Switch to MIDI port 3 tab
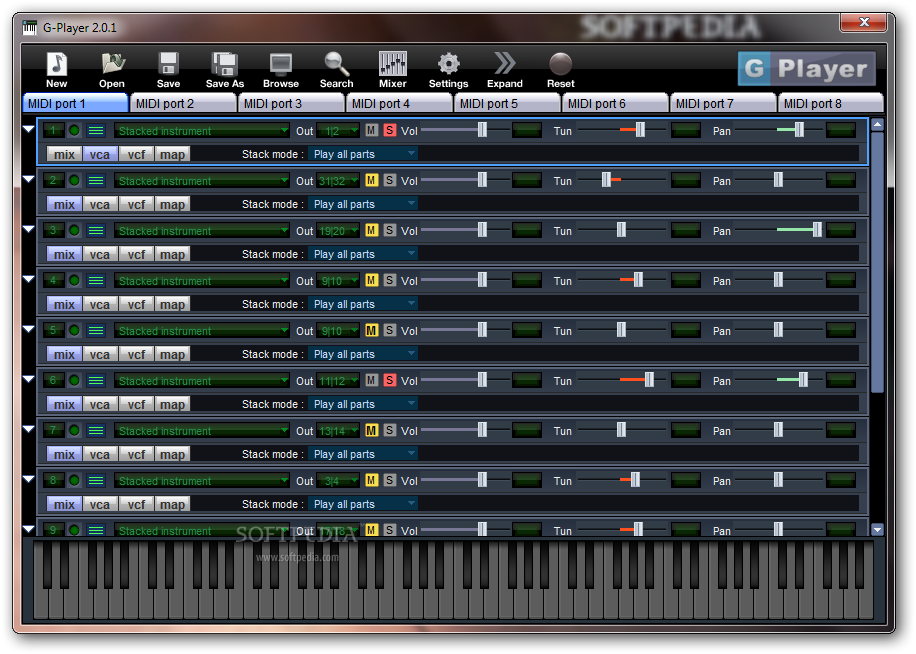916x654 pixels. click(x=292, y=103)
